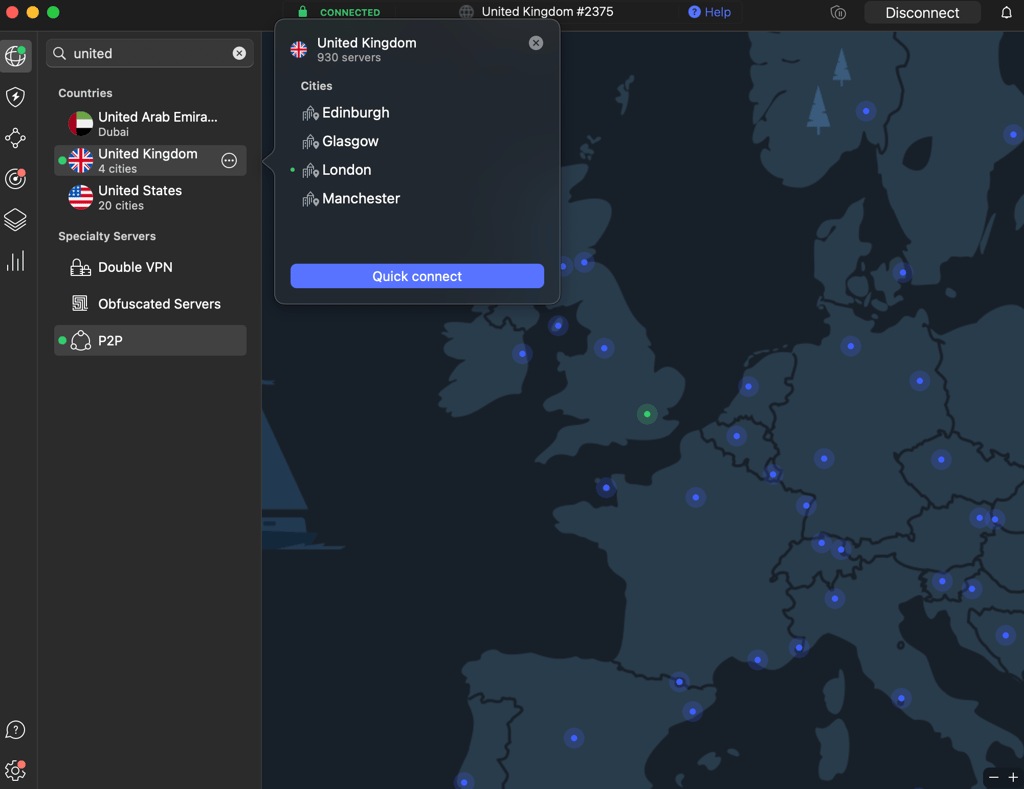Open Meshnet nodes sidebar icon

pyautogui.click(x=16, y=138)
